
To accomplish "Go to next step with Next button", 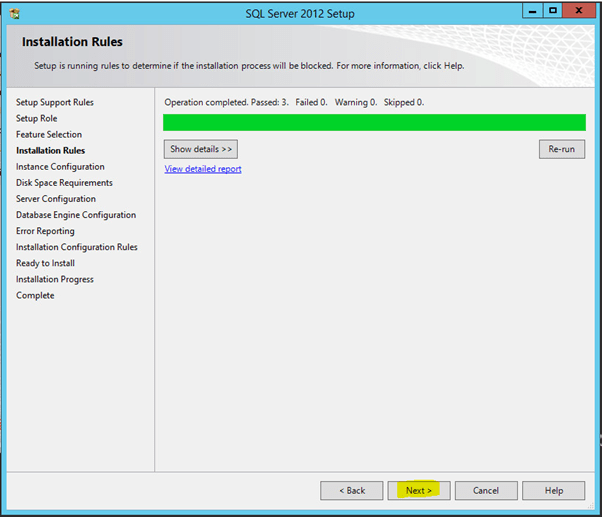I will [x=419, y=491].
